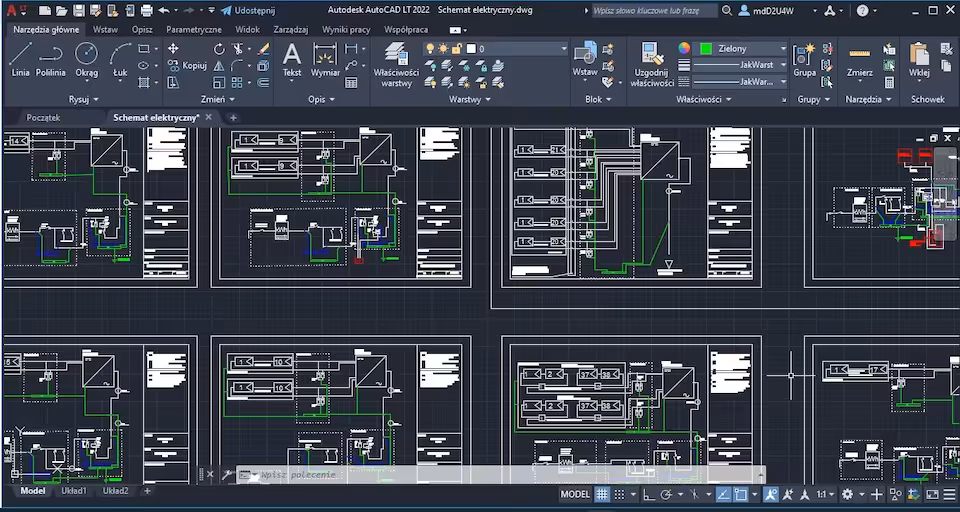Toggle the layer lock padlock icon
This screenshot has height=512, width=960.
[456, 48]
